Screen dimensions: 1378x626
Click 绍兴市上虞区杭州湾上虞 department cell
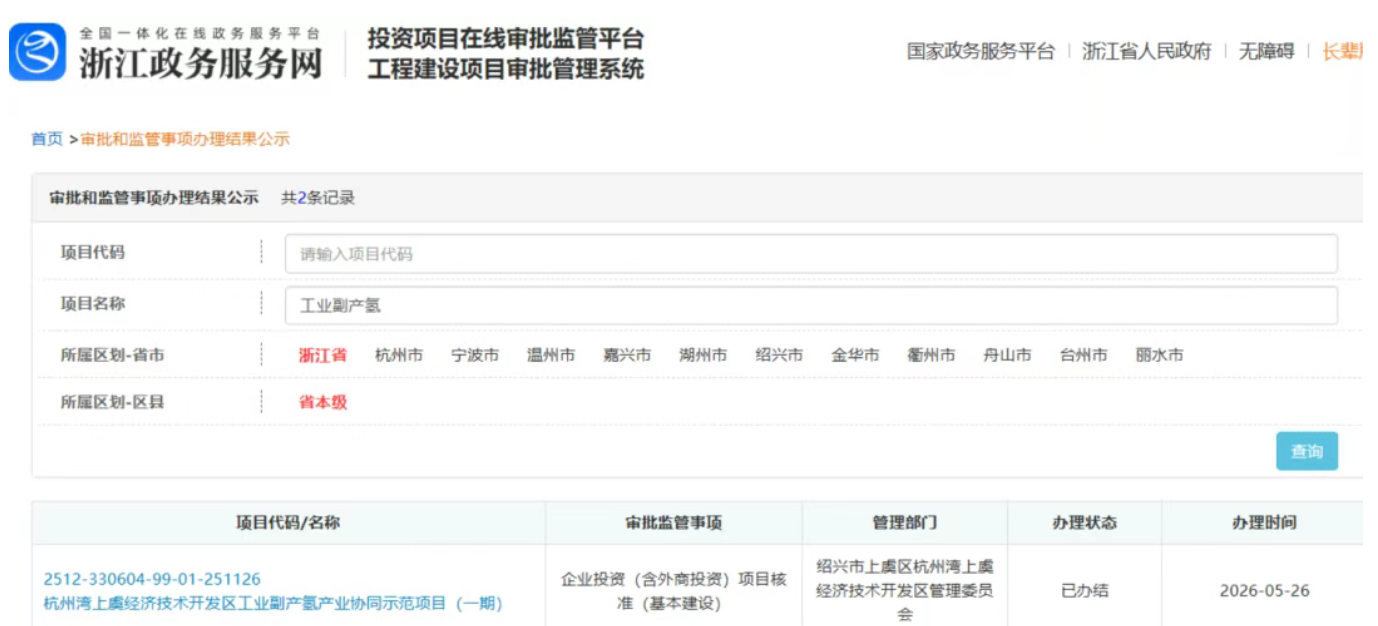coord(905,590)
